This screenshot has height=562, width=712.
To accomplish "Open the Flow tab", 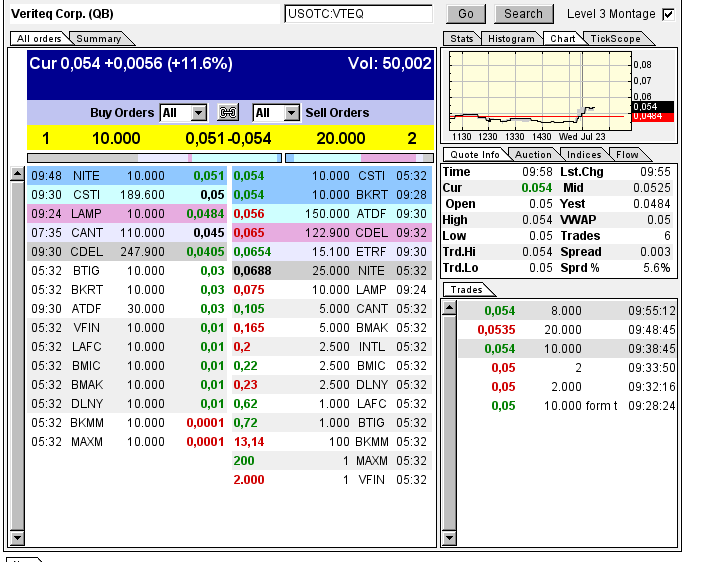I will (627, 155).
